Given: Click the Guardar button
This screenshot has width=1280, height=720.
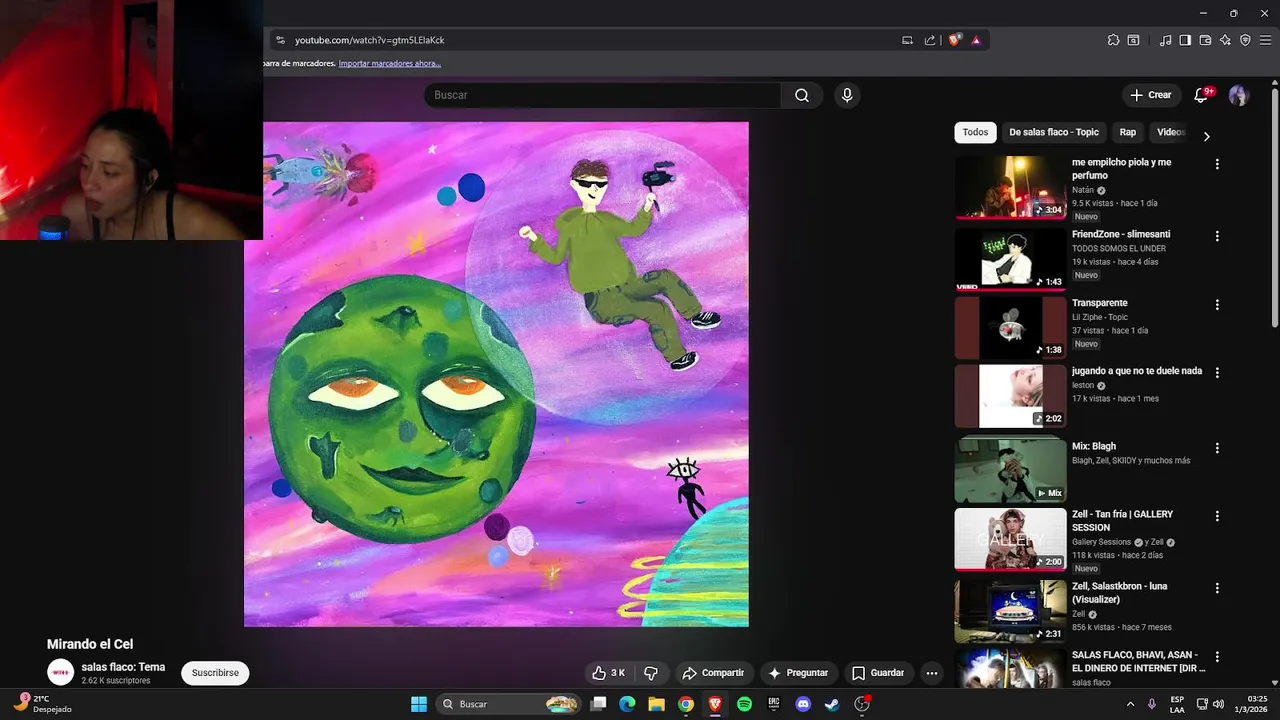Looking at the screenshot, I should (x=878, y=673).
